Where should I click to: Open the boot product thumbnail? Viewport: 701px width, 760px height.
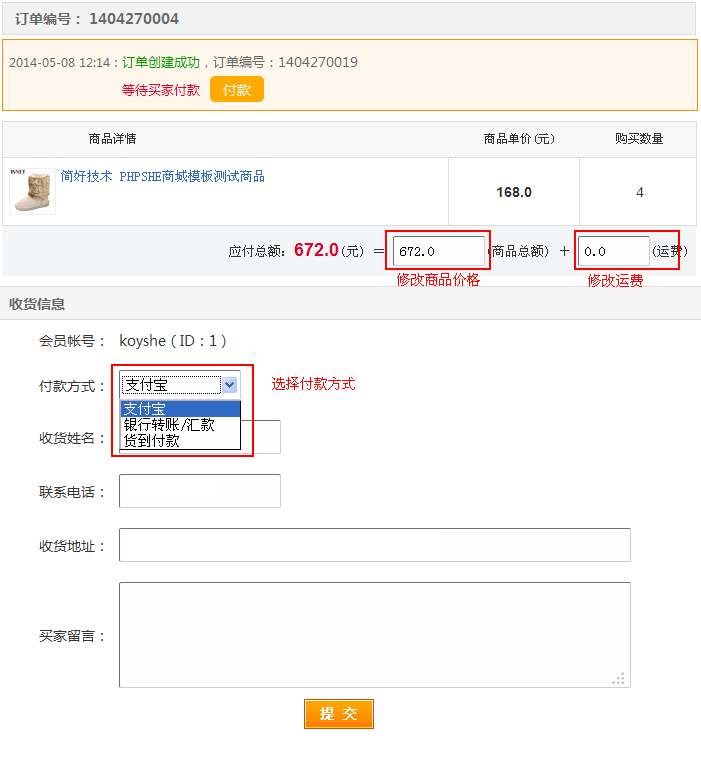coord(32,190)
